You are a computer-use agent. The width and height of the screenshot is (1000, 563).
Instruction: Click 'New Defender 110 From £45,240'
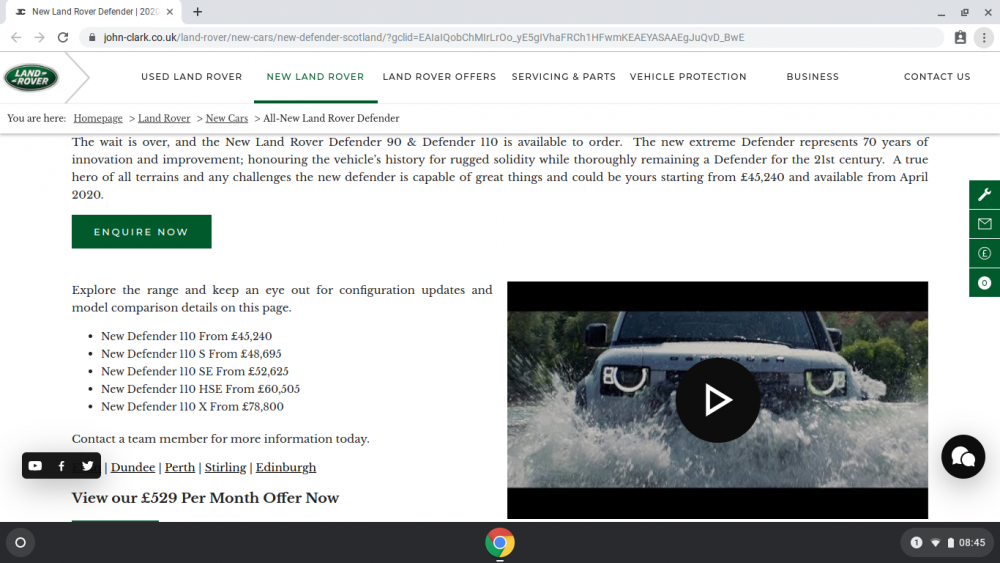[x=186, y=336]
